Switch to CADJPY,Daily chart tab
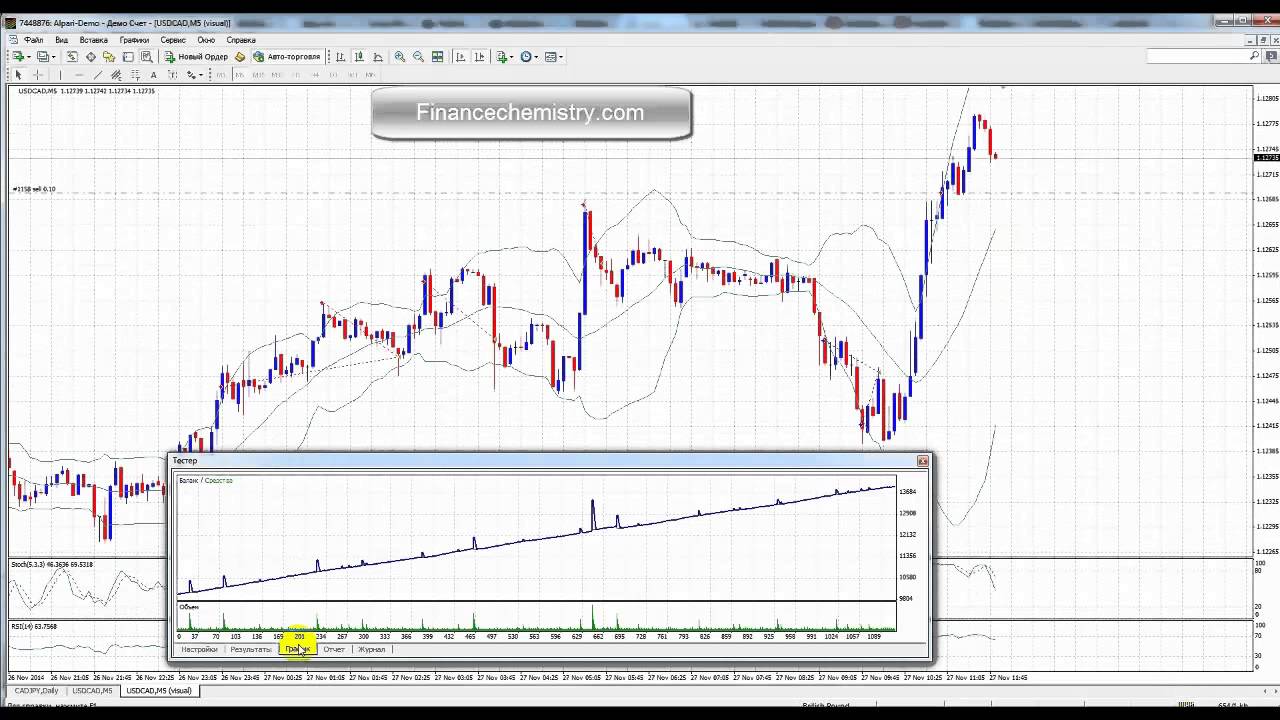This screenshot has width=1280, height=720. point(36,690)
